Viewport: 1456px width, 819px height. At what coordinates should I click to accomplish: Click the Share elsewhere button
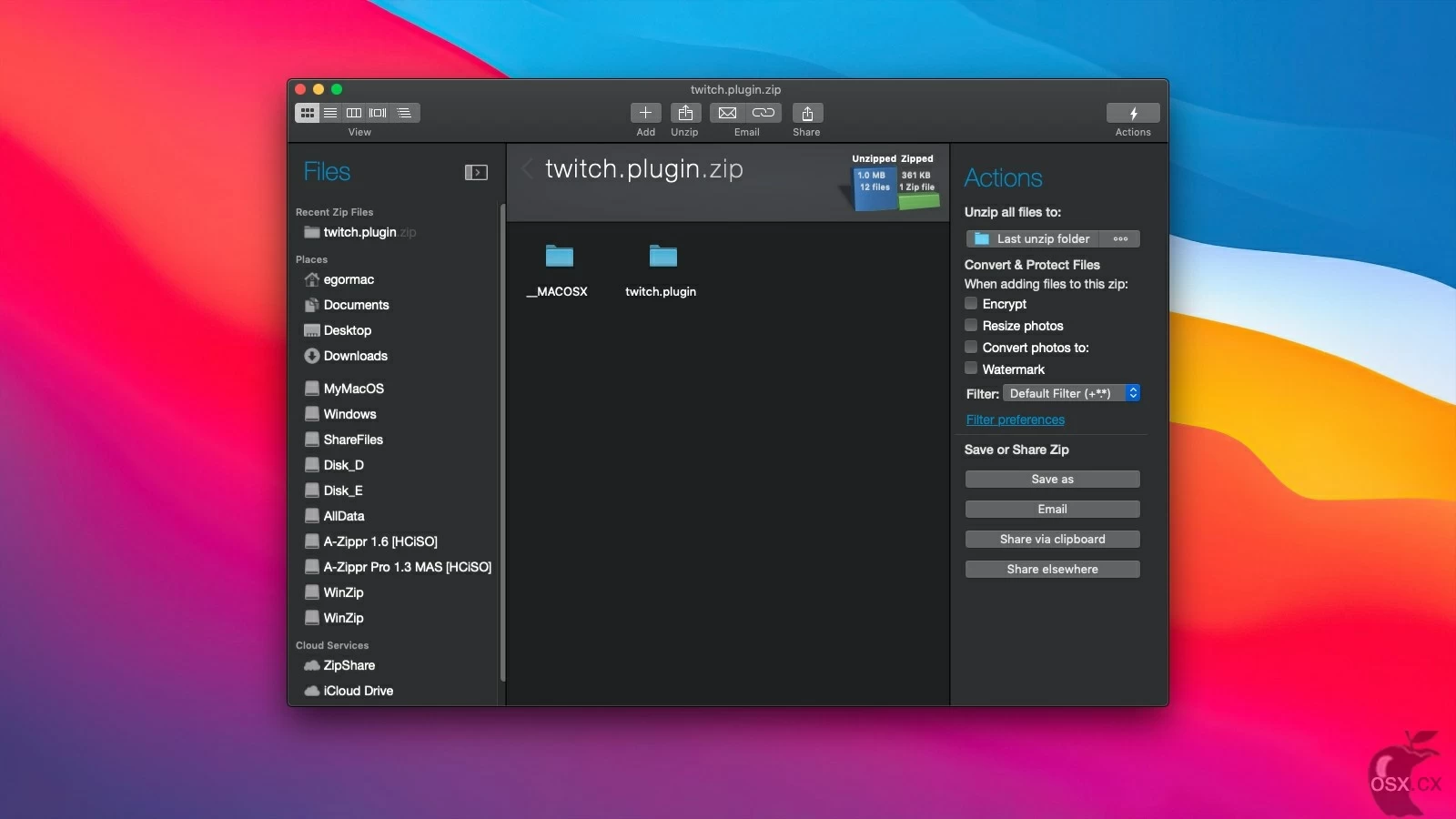pos(1052,569)
